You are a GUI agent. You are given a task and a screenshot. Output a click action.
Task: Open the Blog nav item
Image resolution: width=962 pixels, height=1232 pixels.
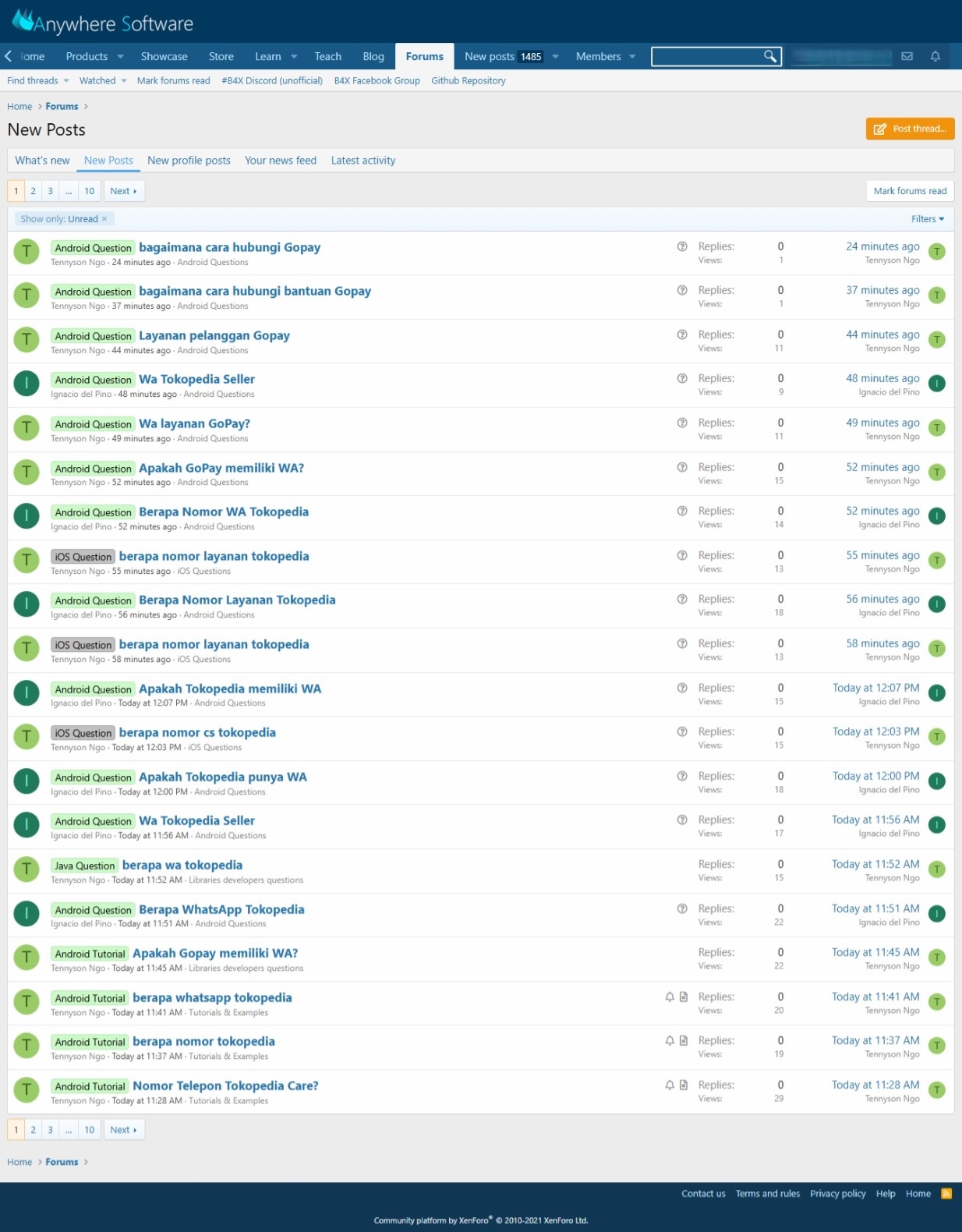point(373,56)
